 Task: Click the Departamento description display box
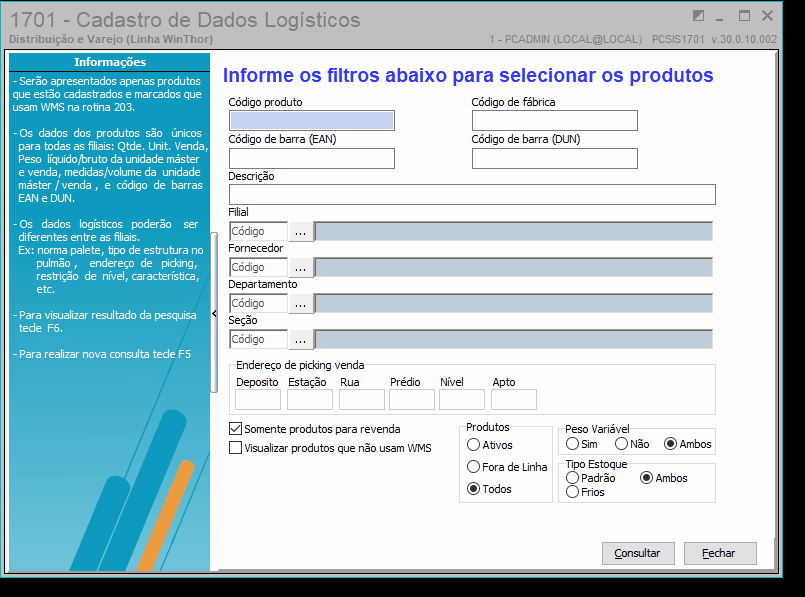pyautogui.click(x=513, y=303)
